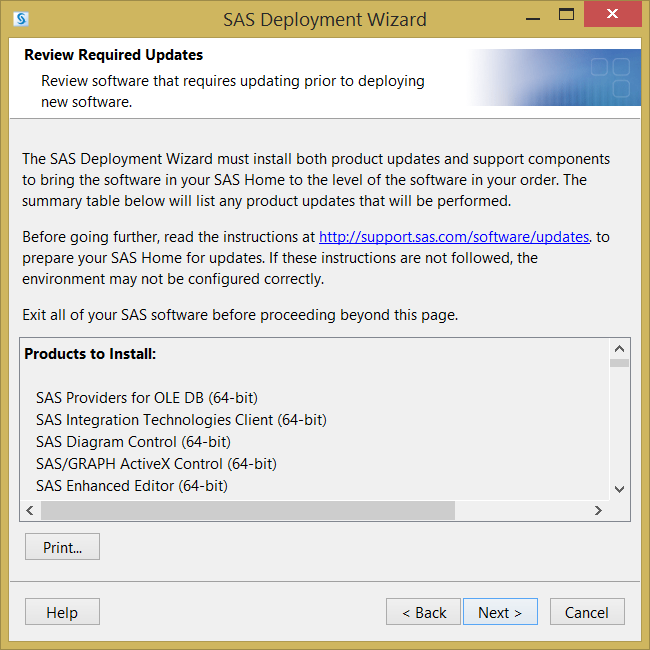The height and width of the screenshot is (650, 650).
Task: Click the scroll left arrow in products list
Action: click(30, 510)
